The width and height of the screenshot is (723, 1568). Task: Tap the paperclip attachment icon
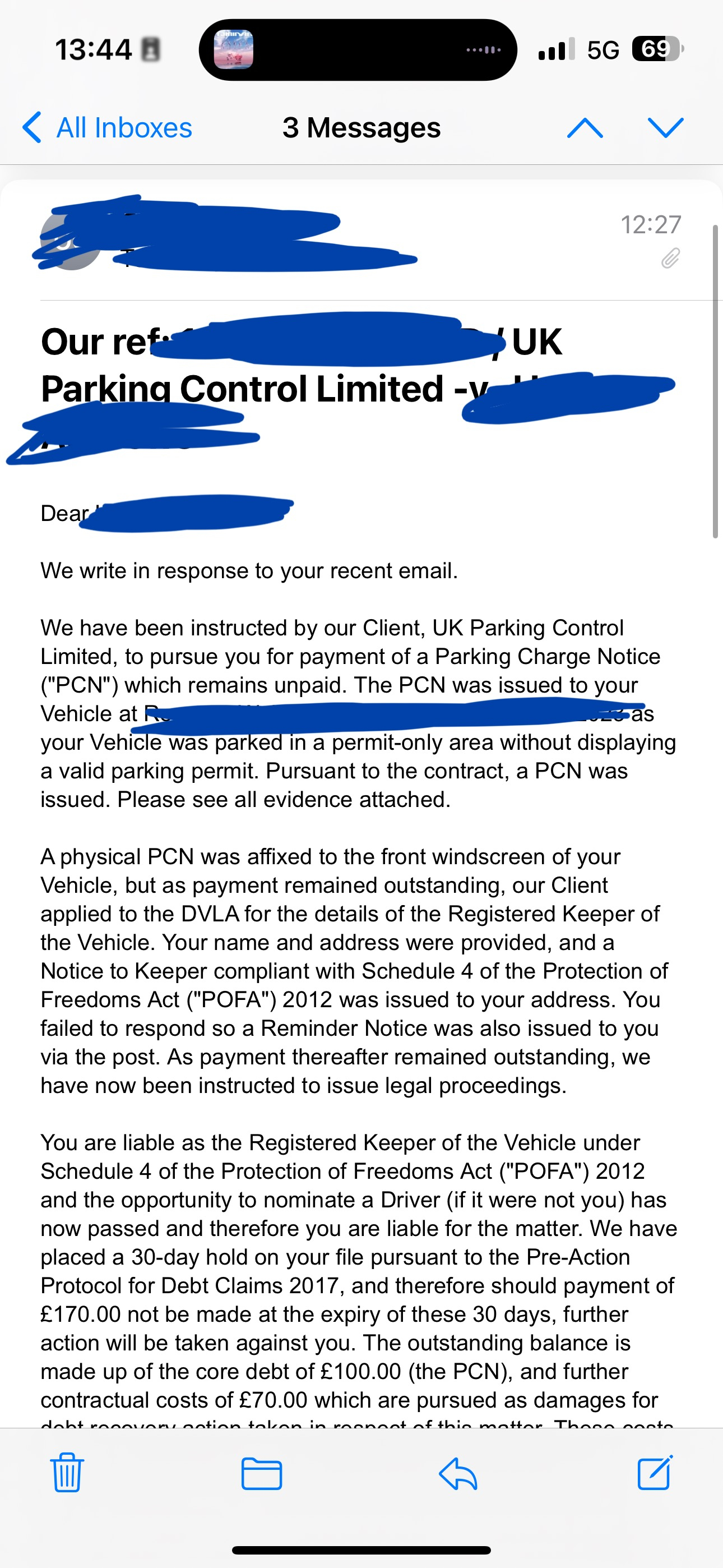point(670,258)
